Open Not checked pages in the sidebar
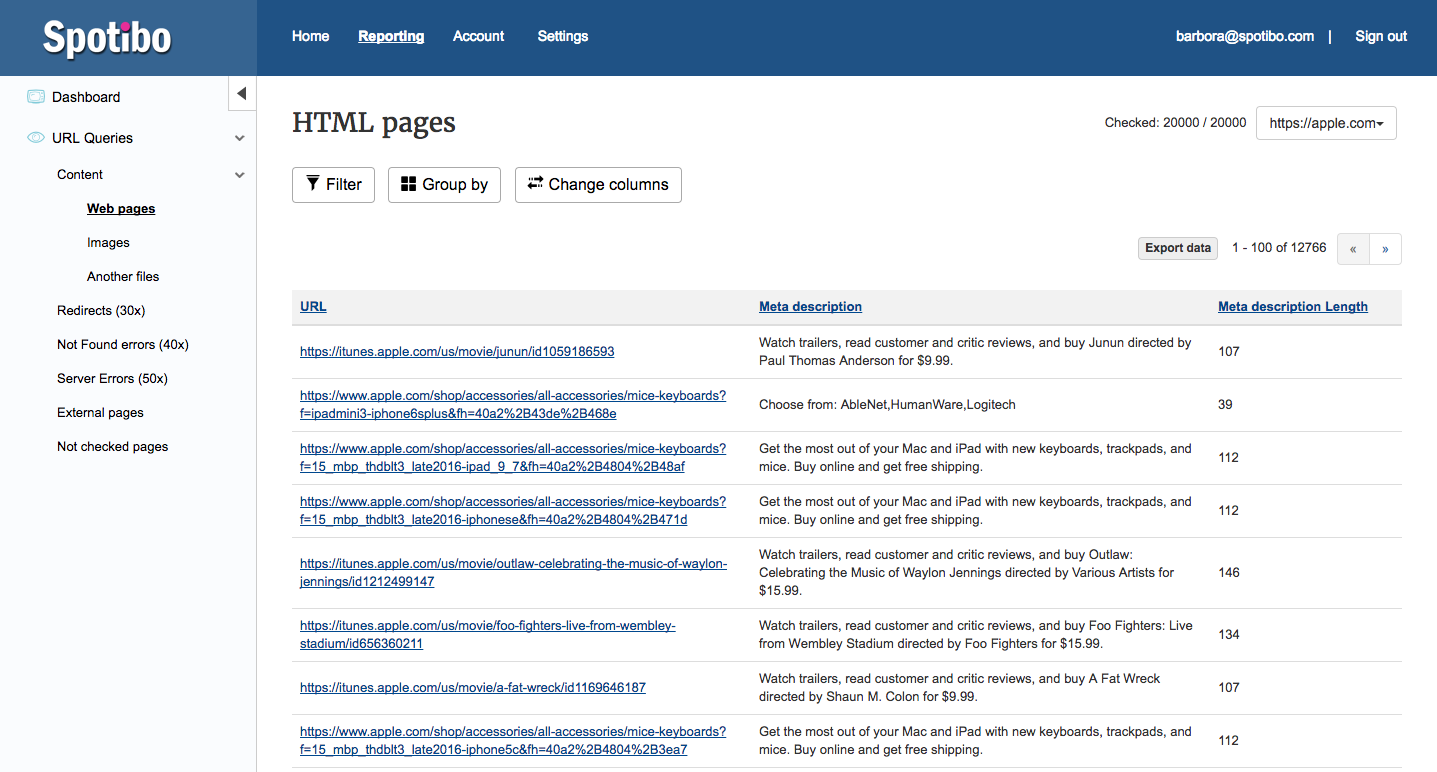 pyautogui.click(x=112, y=447)
